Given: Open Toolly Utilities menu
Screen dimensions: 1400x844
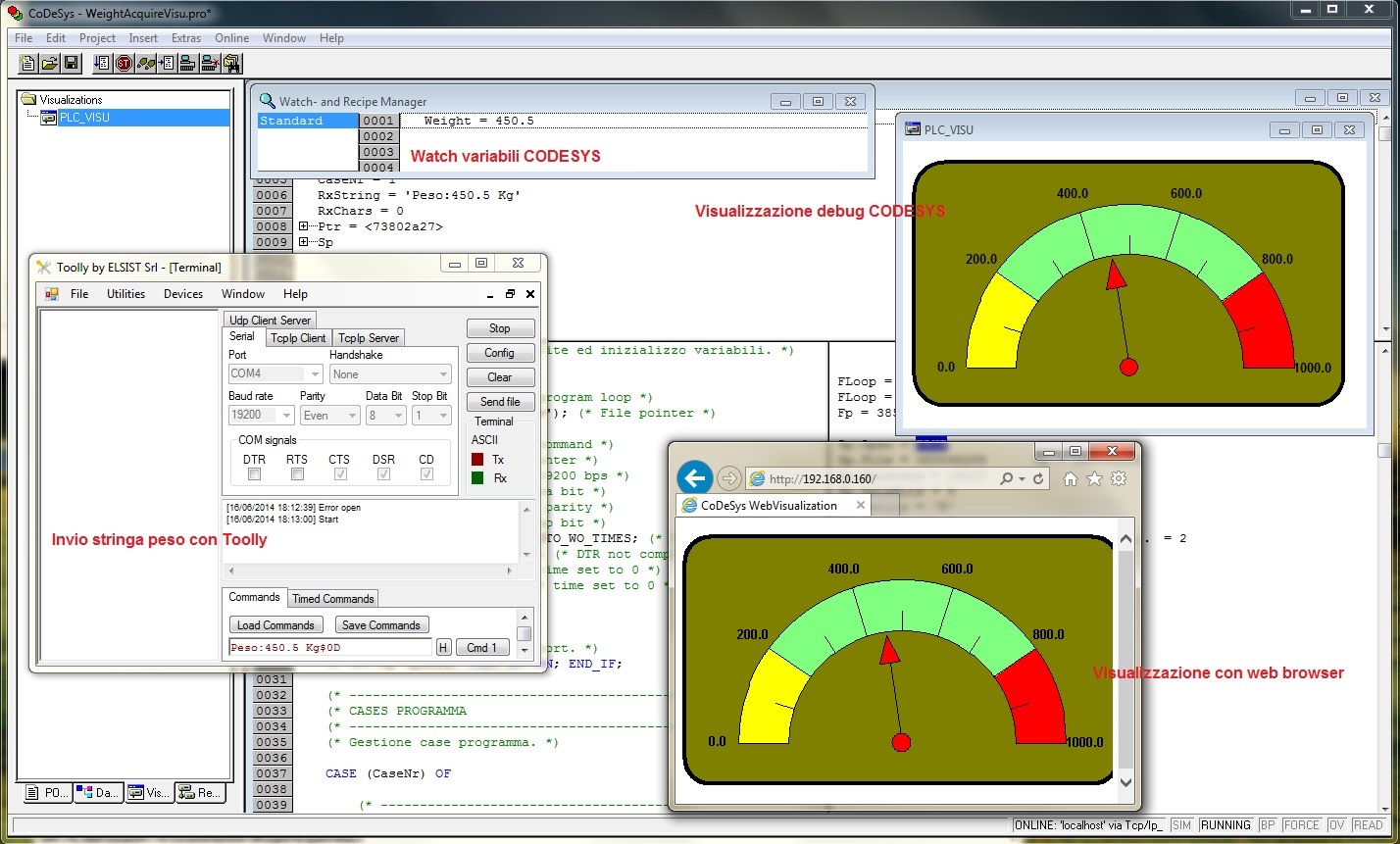Looking at the screenshot, I should [125, 294].
